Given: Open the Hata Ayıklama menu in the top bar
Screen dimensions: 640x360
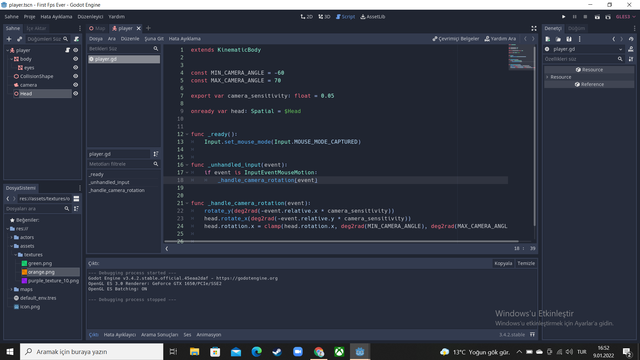Looking at the screenshot, I should [x=56, y=17].
